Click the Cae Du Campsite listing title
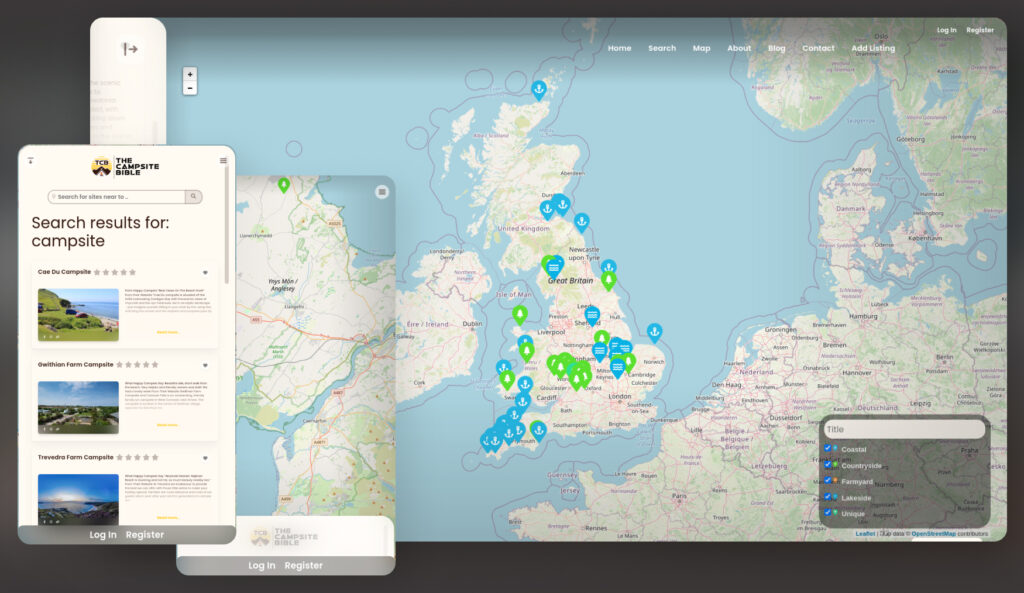This screenshot has height=593, width=1024. (x=64, y=272)
